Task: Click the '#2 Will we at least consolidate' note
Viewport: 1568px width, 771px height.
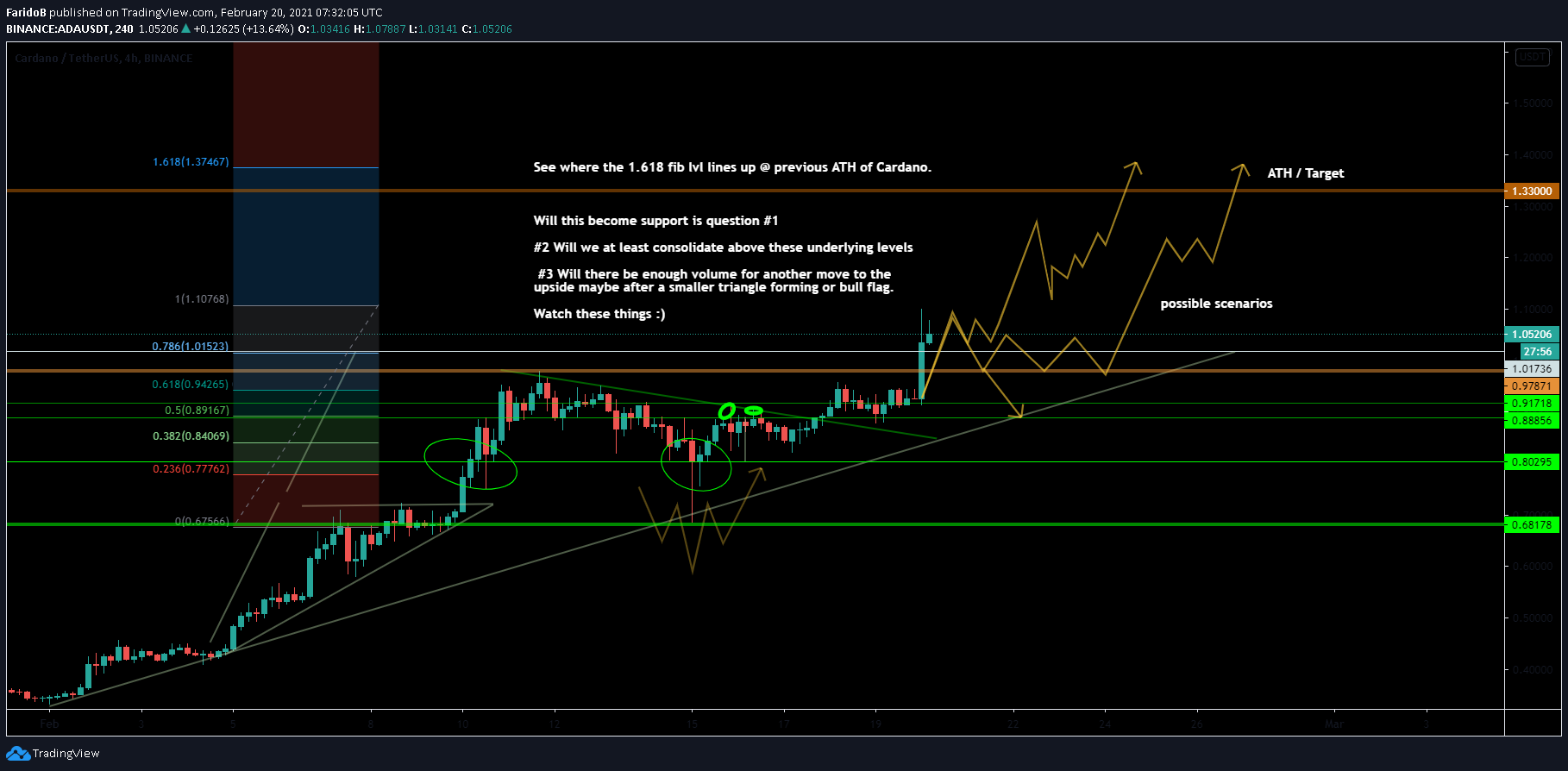Action: 723,248
